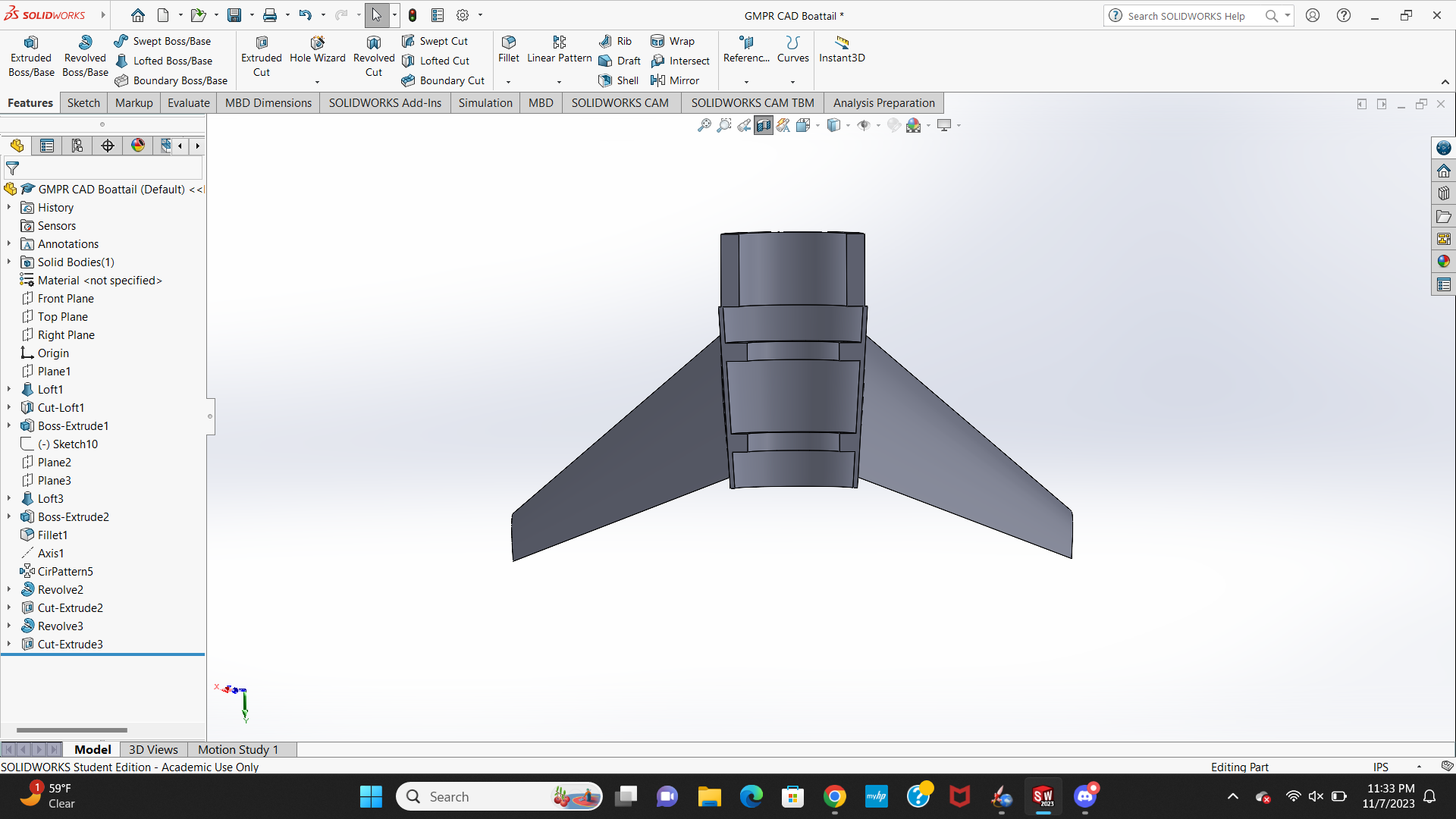Open SOLIDWORKS Add-Ins tab
Screen dimensions: 1456x819
(384, 102)
